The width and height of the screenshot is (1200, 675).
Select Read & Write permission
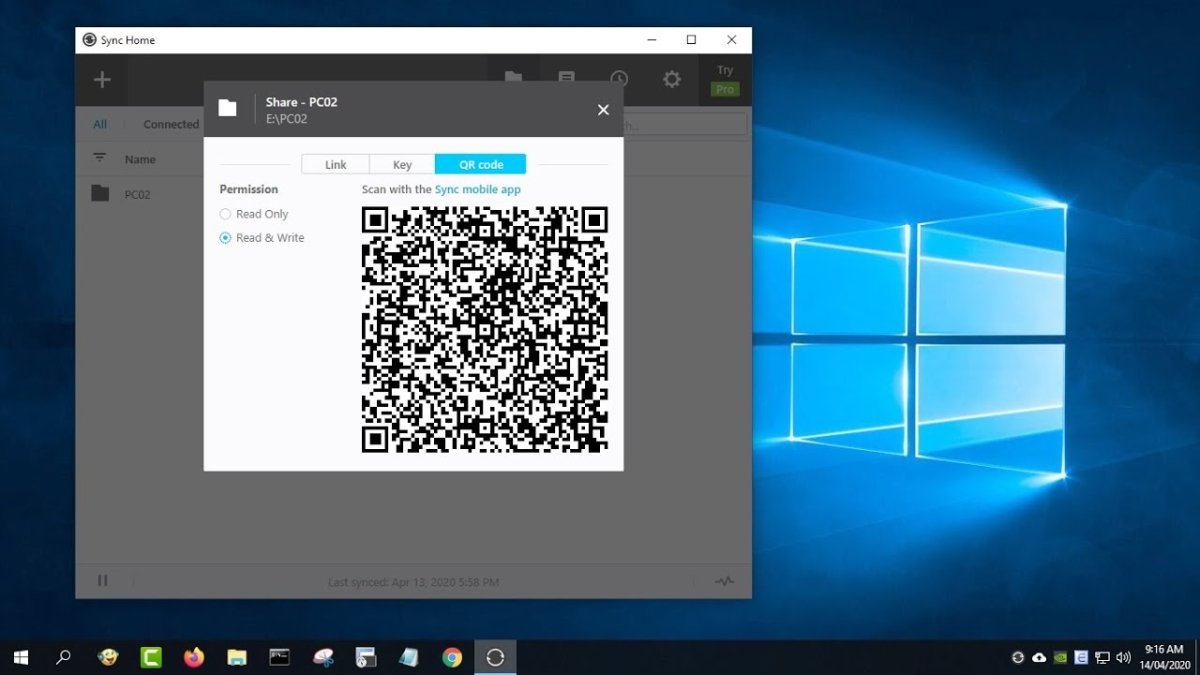(x=262, y=238)
